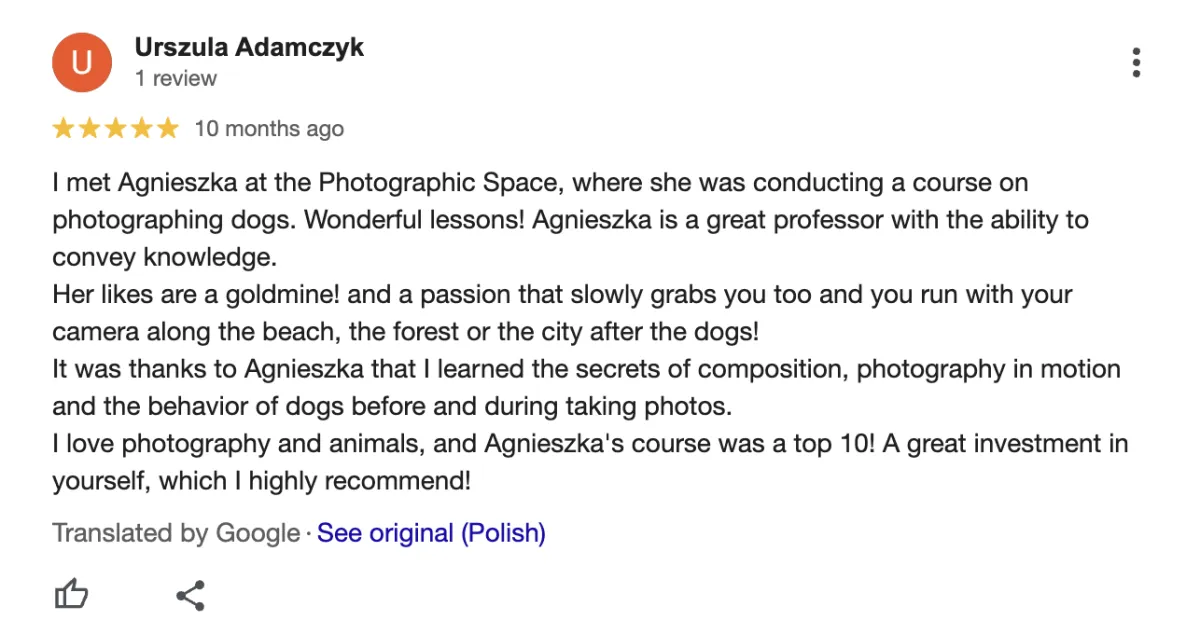Click the paragraph starting 'It was thanks to'
The width and height of the screenshot is (1200, 634).
pyautogui.click(x=586, y=388)
